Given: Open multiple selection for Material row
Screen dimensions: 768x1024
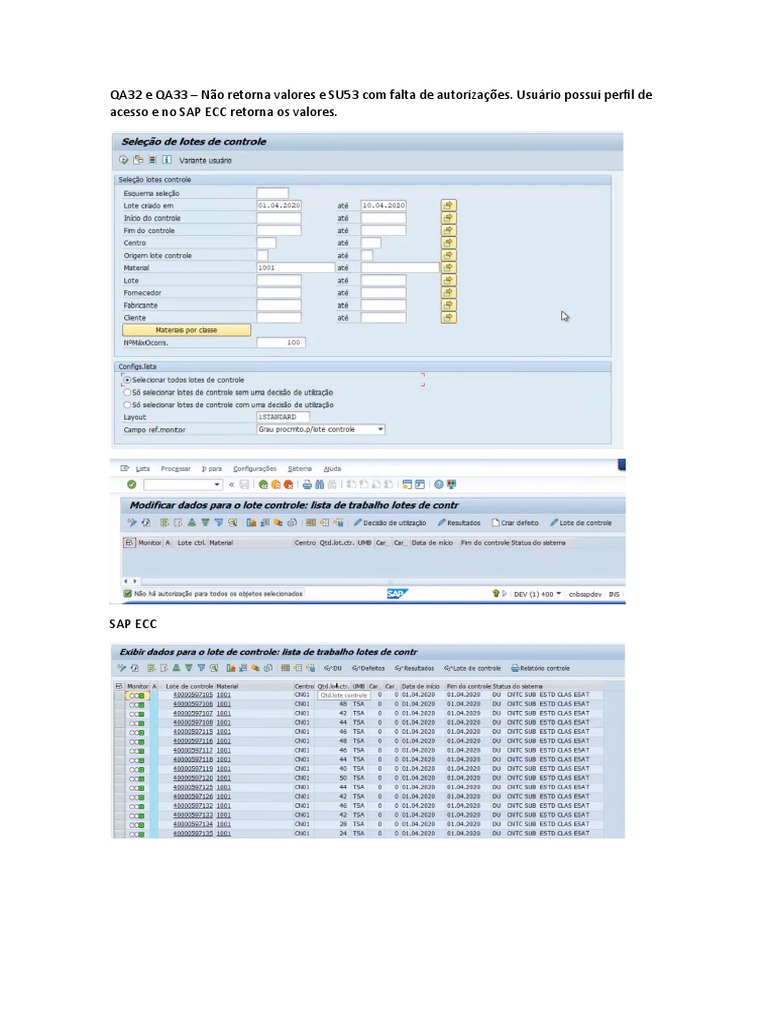Looking at the screenshot, I should click(449, 268).
